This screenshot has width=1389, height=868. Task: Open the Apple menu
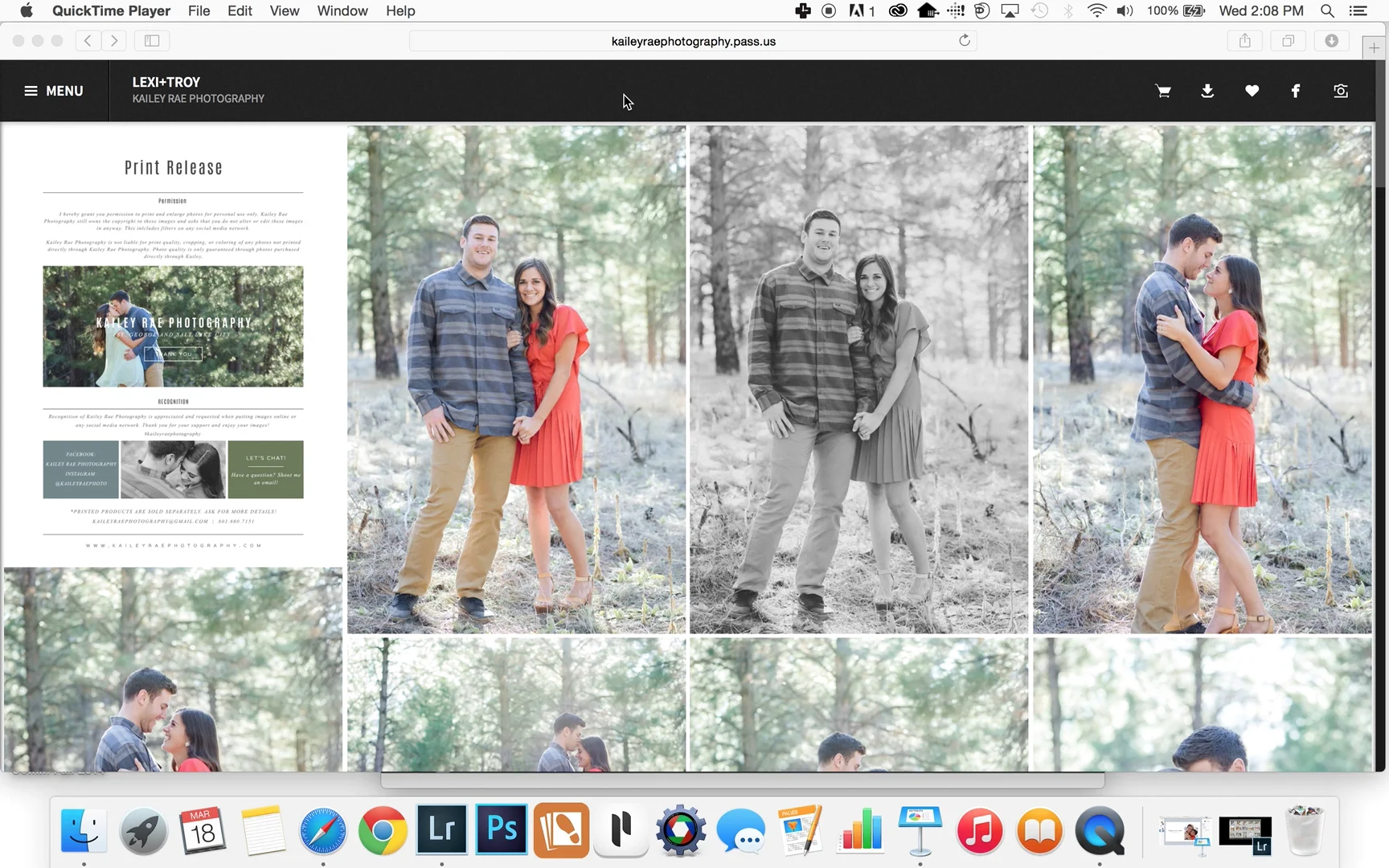[27, 10]
